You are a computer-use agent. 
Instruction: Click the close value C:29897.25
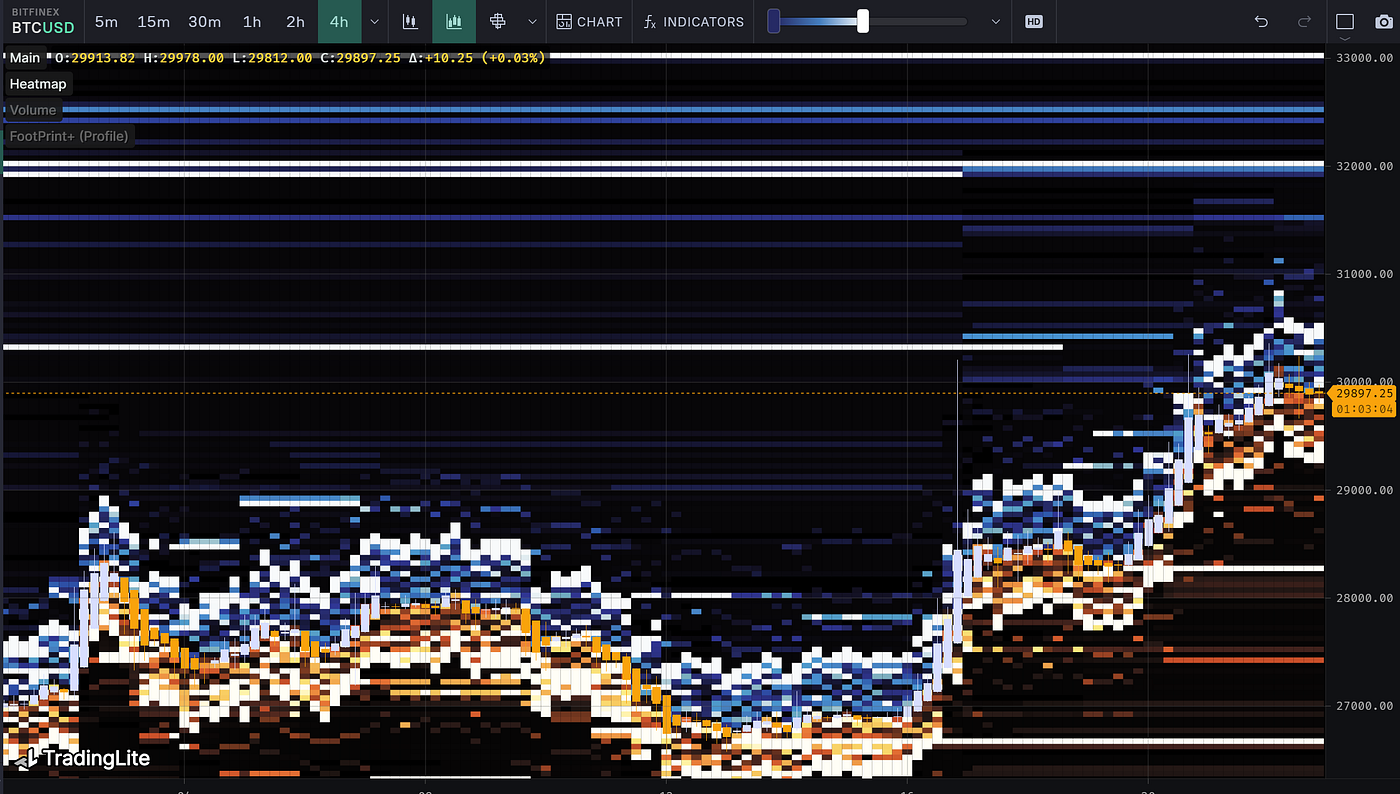pos(359,58)
